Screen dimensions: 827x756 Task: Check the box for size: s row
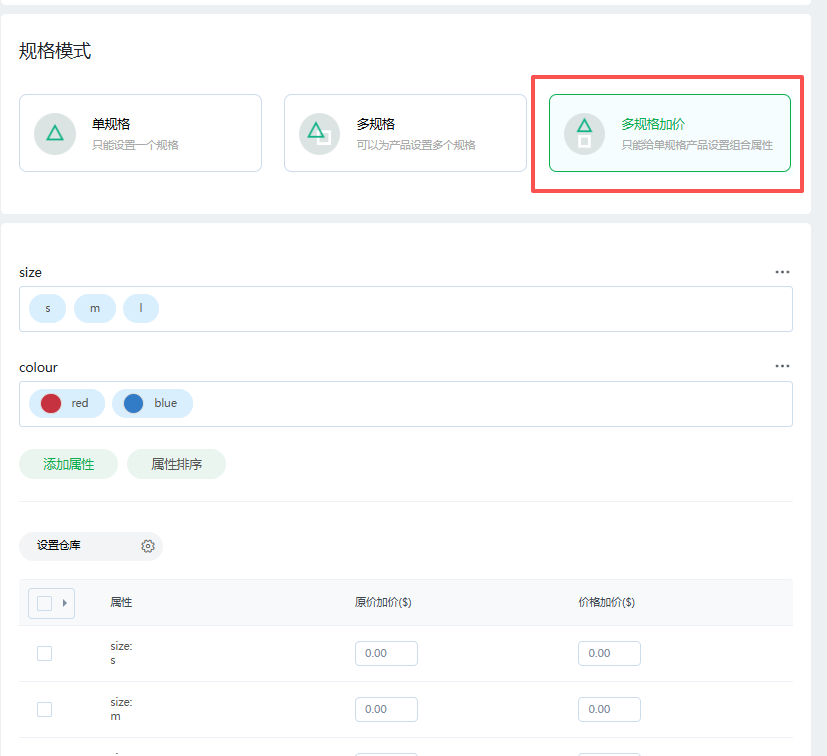point(44,653)
